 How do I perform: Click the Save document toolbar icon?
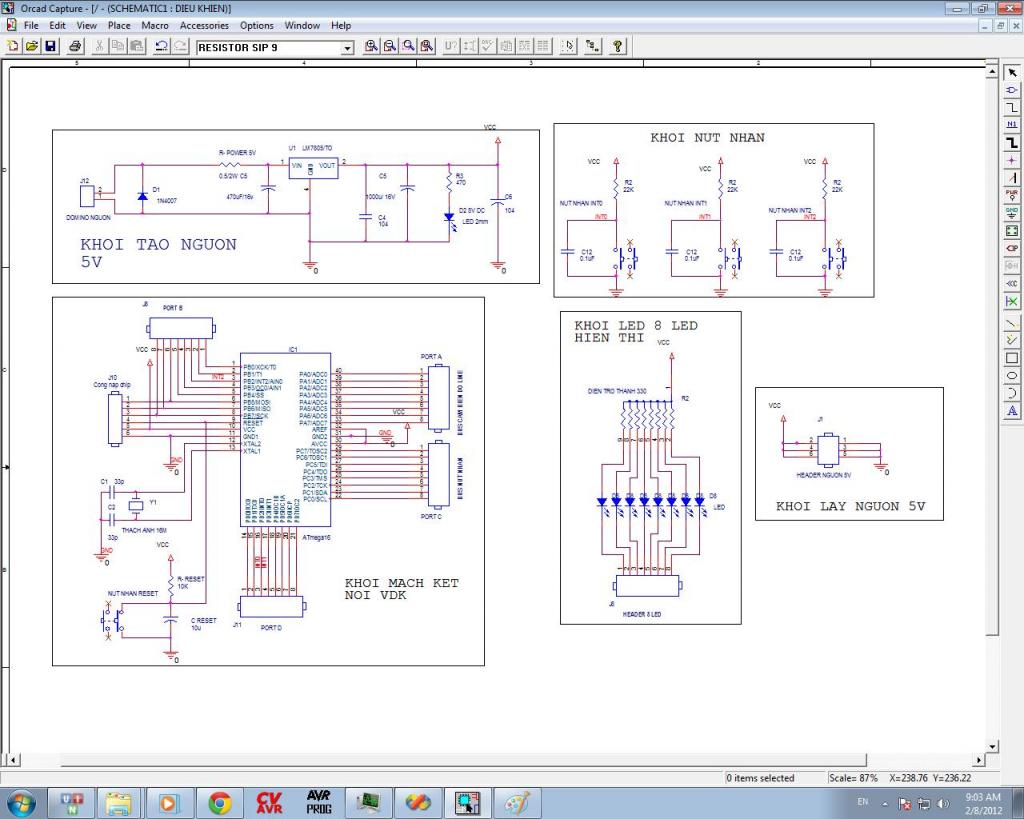point(51,47)
